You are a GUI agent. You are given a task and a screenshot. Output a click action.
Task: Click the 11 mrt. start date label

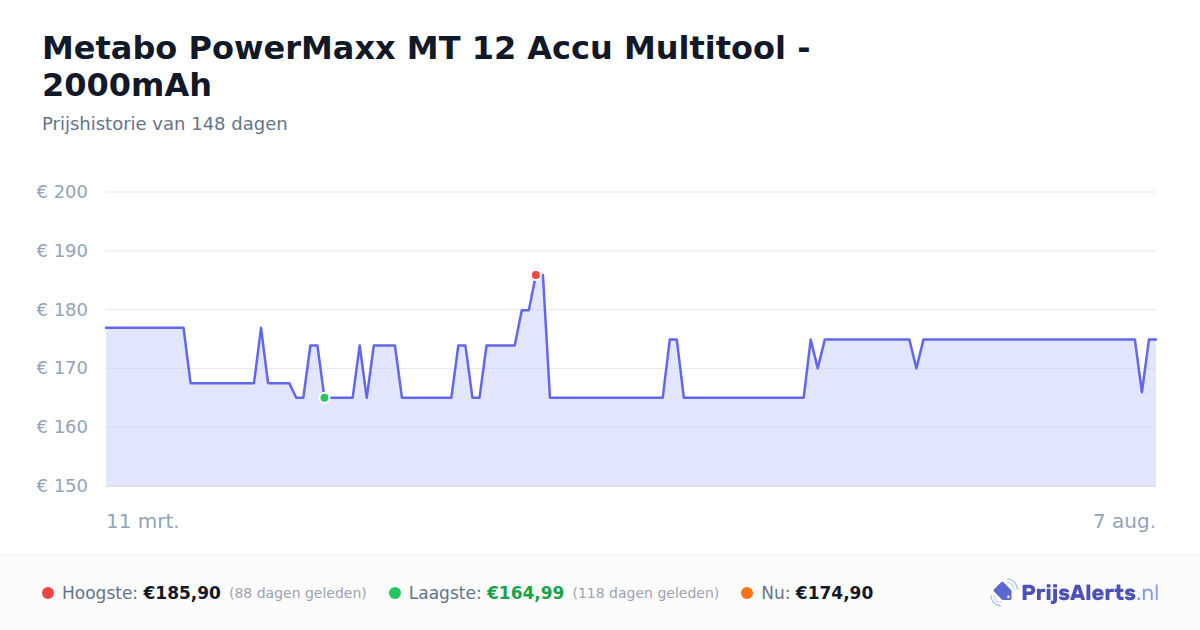[x=143, y=522]
